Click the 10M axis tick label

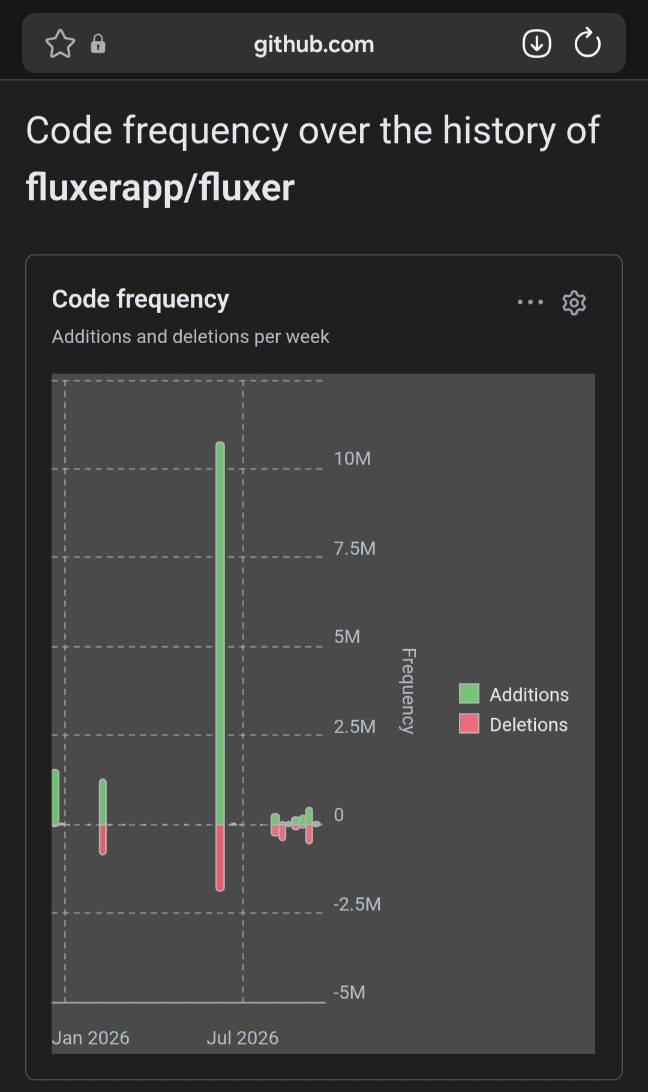[x=353, y=459]
